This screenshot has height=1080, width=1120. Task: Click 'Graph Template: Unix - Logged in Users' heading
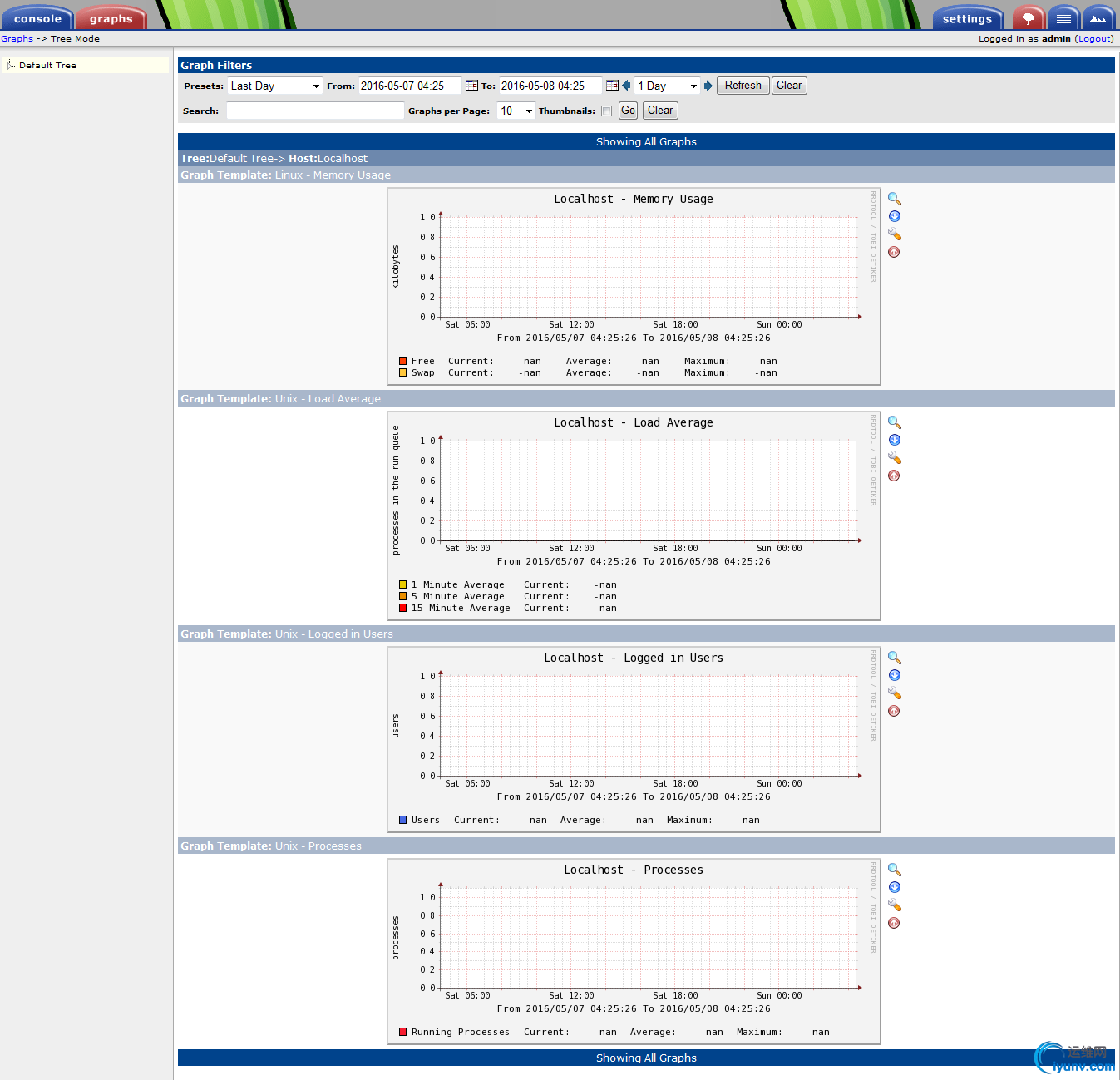(x=287, y=634)
